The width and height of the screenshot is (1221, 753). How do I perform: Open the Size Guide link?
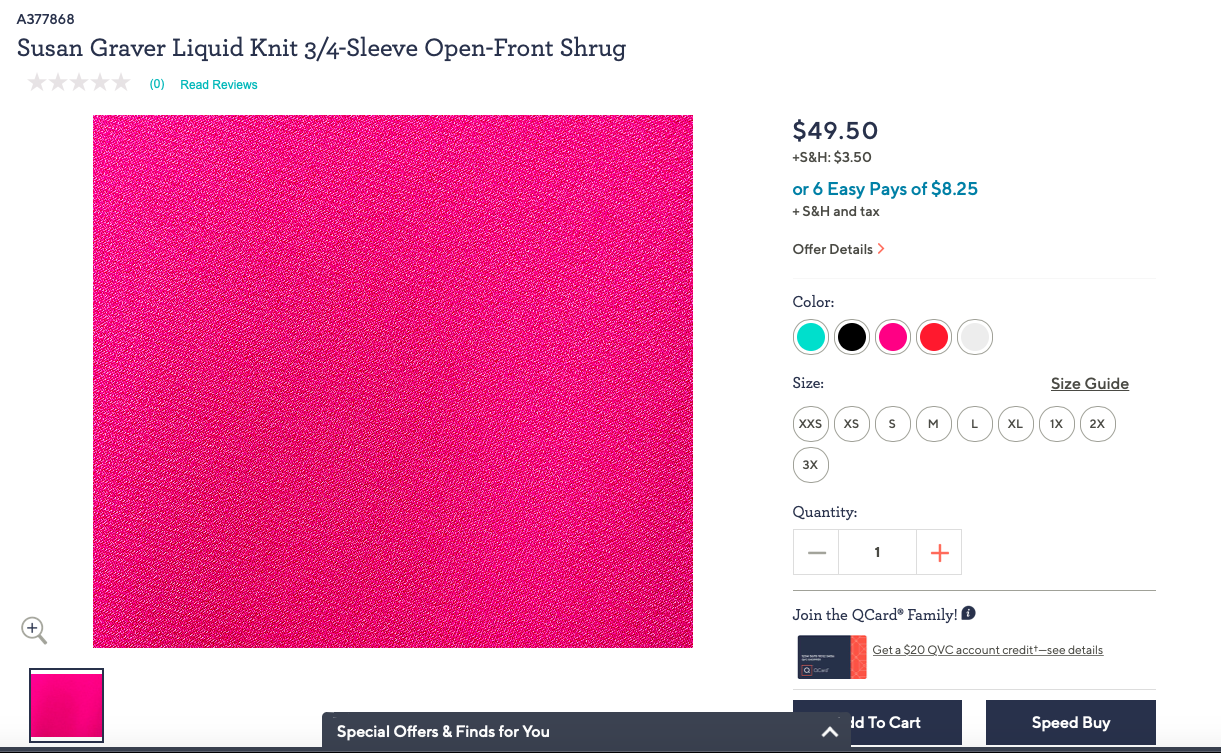(x=1089, y=384)
